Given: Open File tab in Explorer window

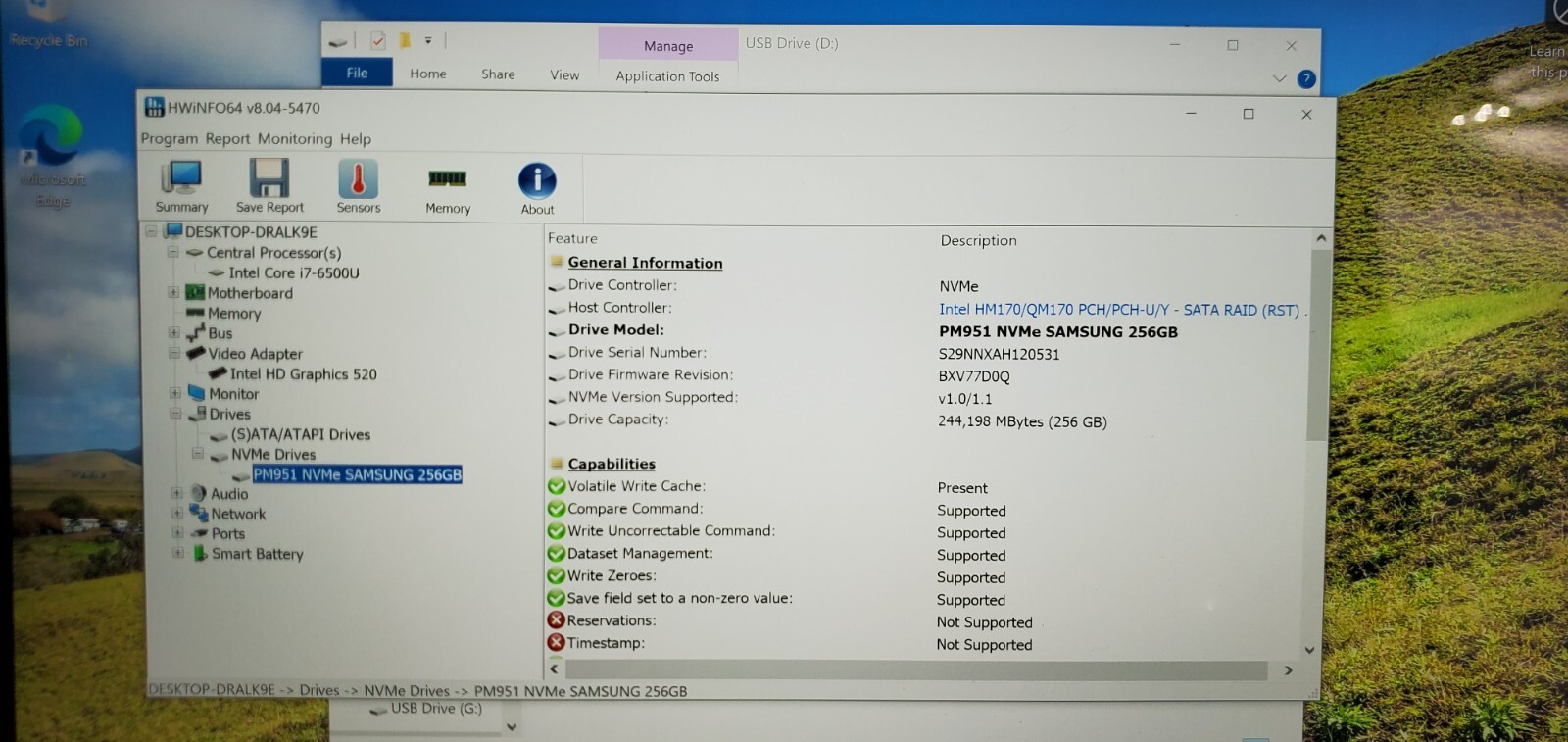Looking at the screenshot, I should 357,73.
